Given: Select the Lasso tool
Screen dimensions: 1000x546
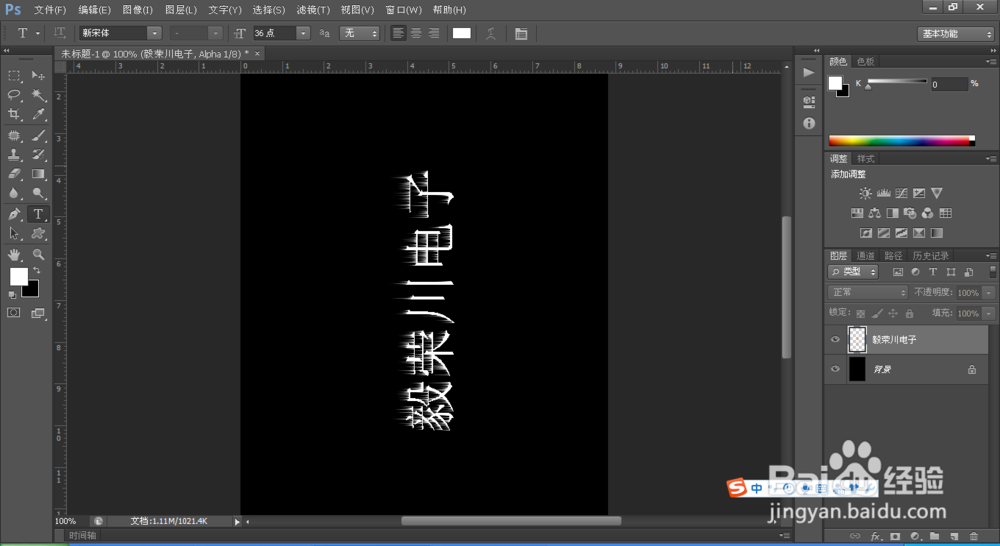Looking at the screenshot, I should pos(14,95).
